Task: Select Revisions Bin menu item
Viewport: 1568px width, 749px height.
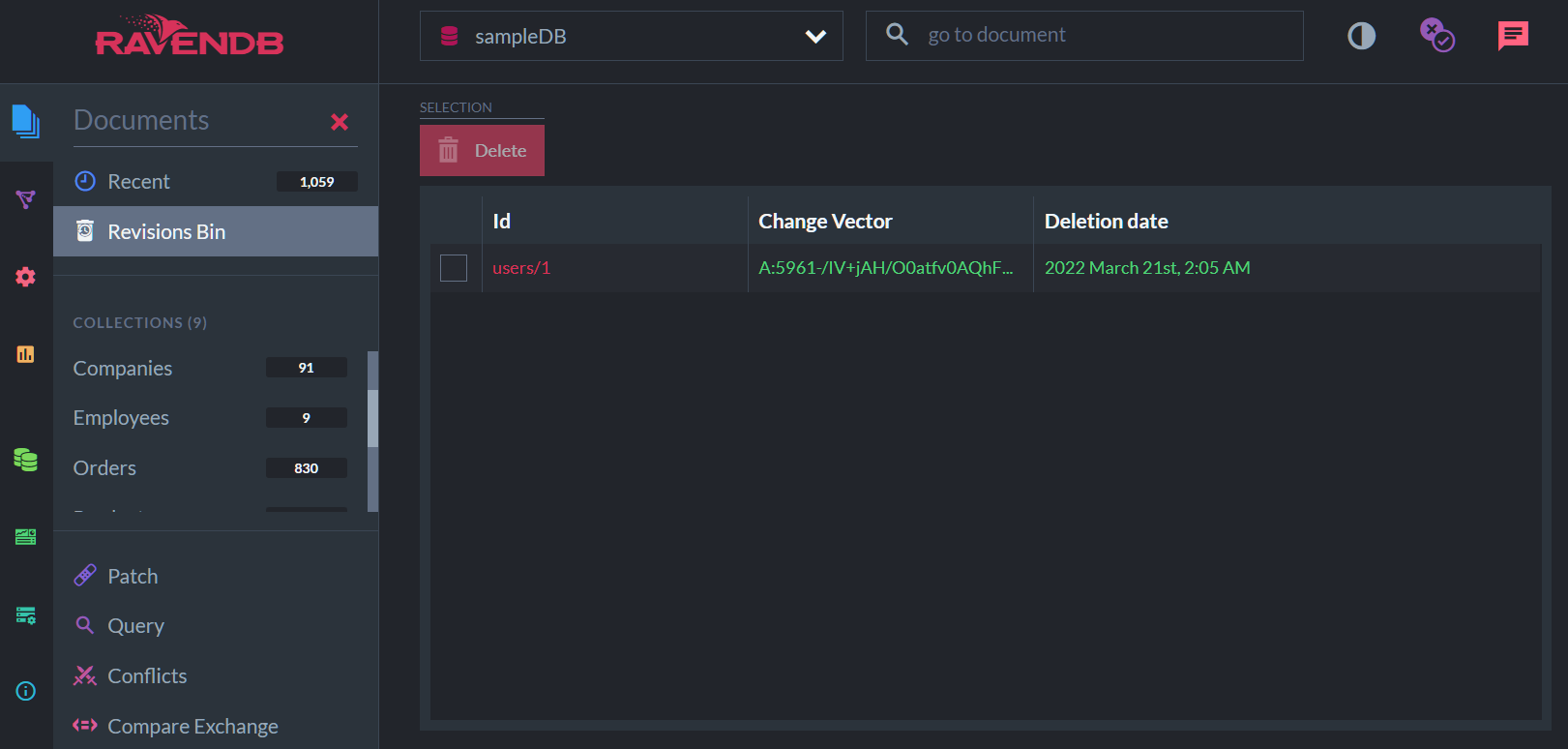Action: tap(216, 231)
